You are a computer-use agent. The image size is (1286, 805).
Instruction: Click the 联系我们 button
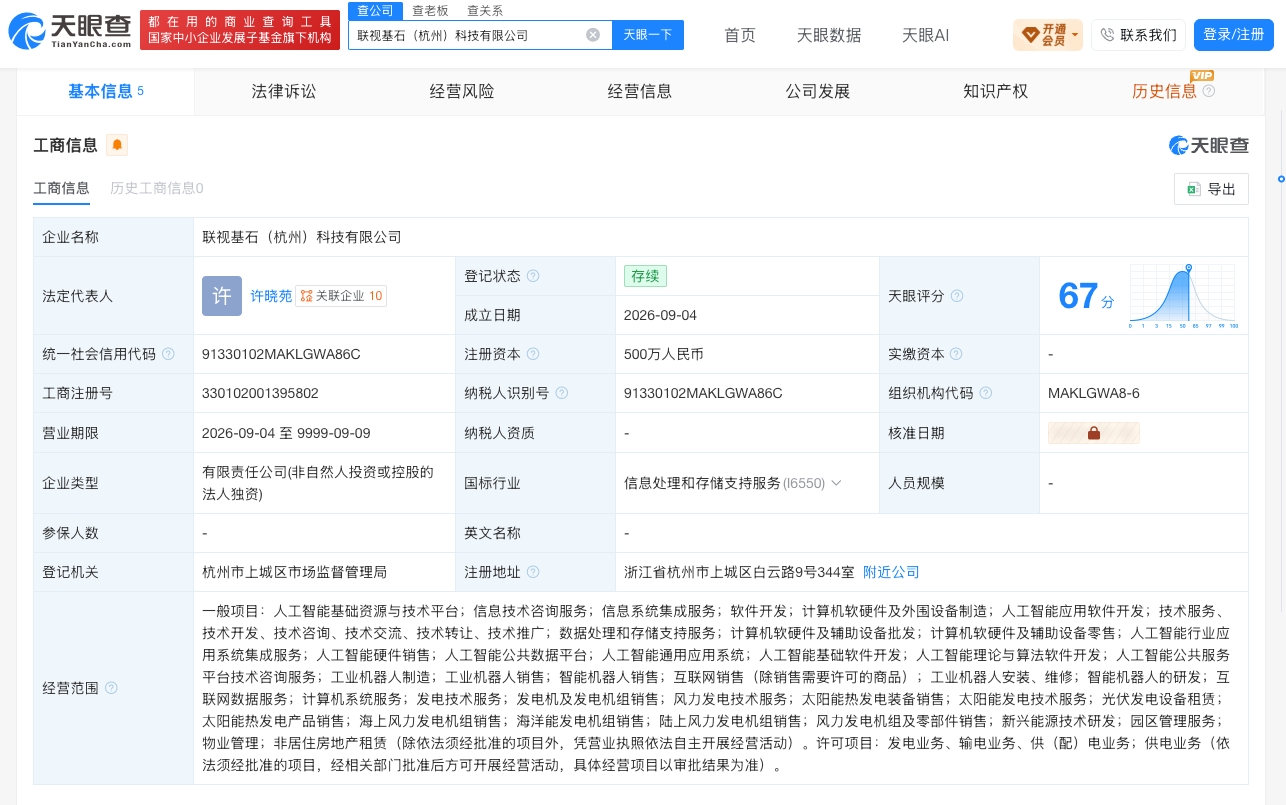click(x=1139, y=35)
